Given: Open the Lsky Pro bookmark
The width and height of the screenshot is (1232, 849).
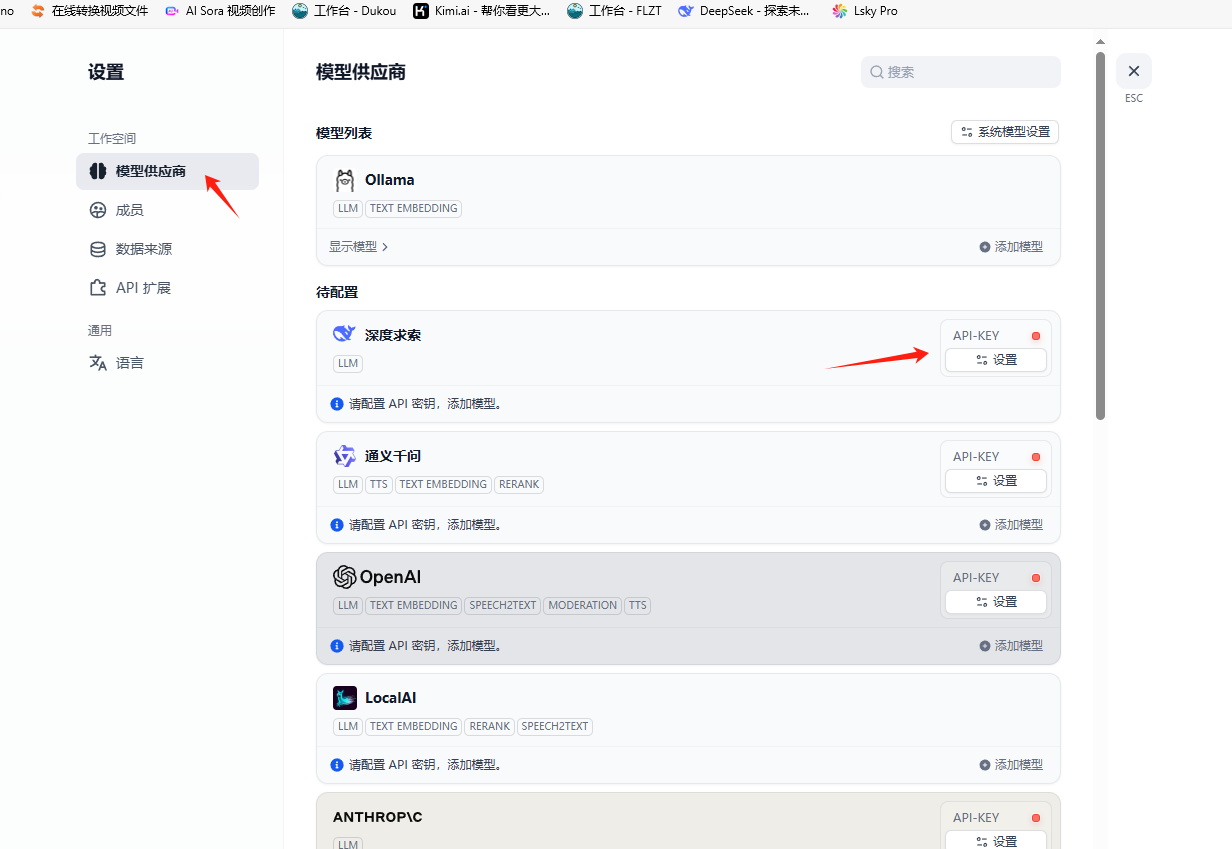Looking at the screenshot, I should (865, 11).
